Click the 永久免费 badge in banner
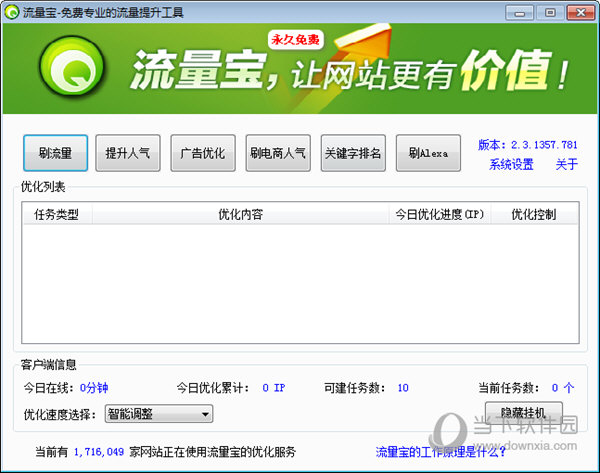 pos(295,39)
